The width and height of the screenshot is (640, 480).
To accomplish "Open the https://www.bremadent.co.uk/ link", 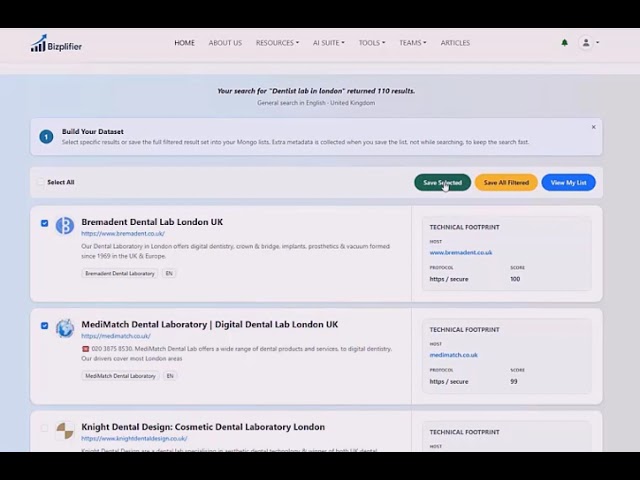I will 123,233.
